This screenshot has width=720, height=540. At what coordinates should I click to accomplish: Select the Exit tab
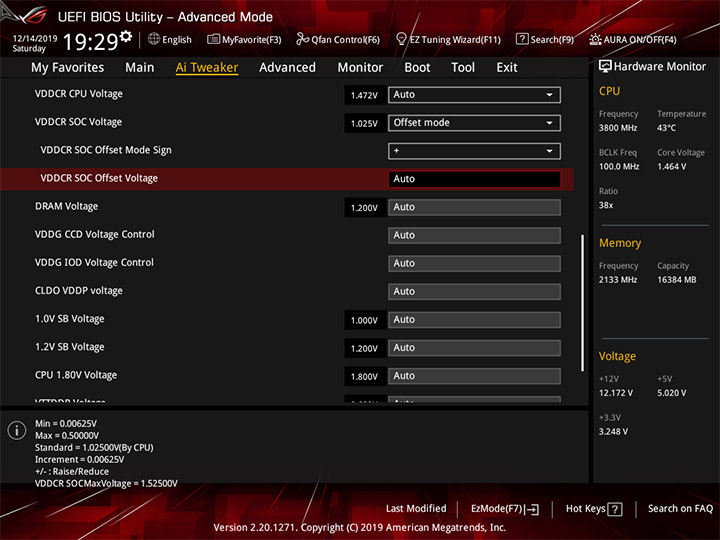point(507,68)
